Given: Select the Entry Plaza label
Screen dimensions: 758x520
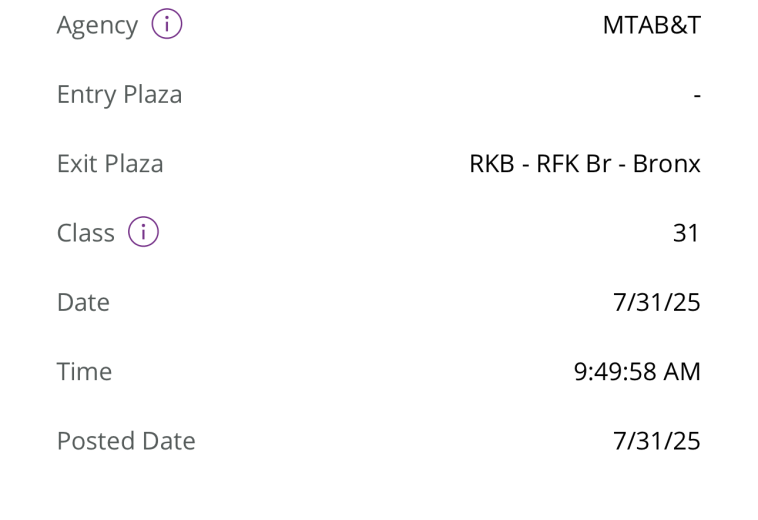Looking at the screenshot, I should tap(119, 95).
